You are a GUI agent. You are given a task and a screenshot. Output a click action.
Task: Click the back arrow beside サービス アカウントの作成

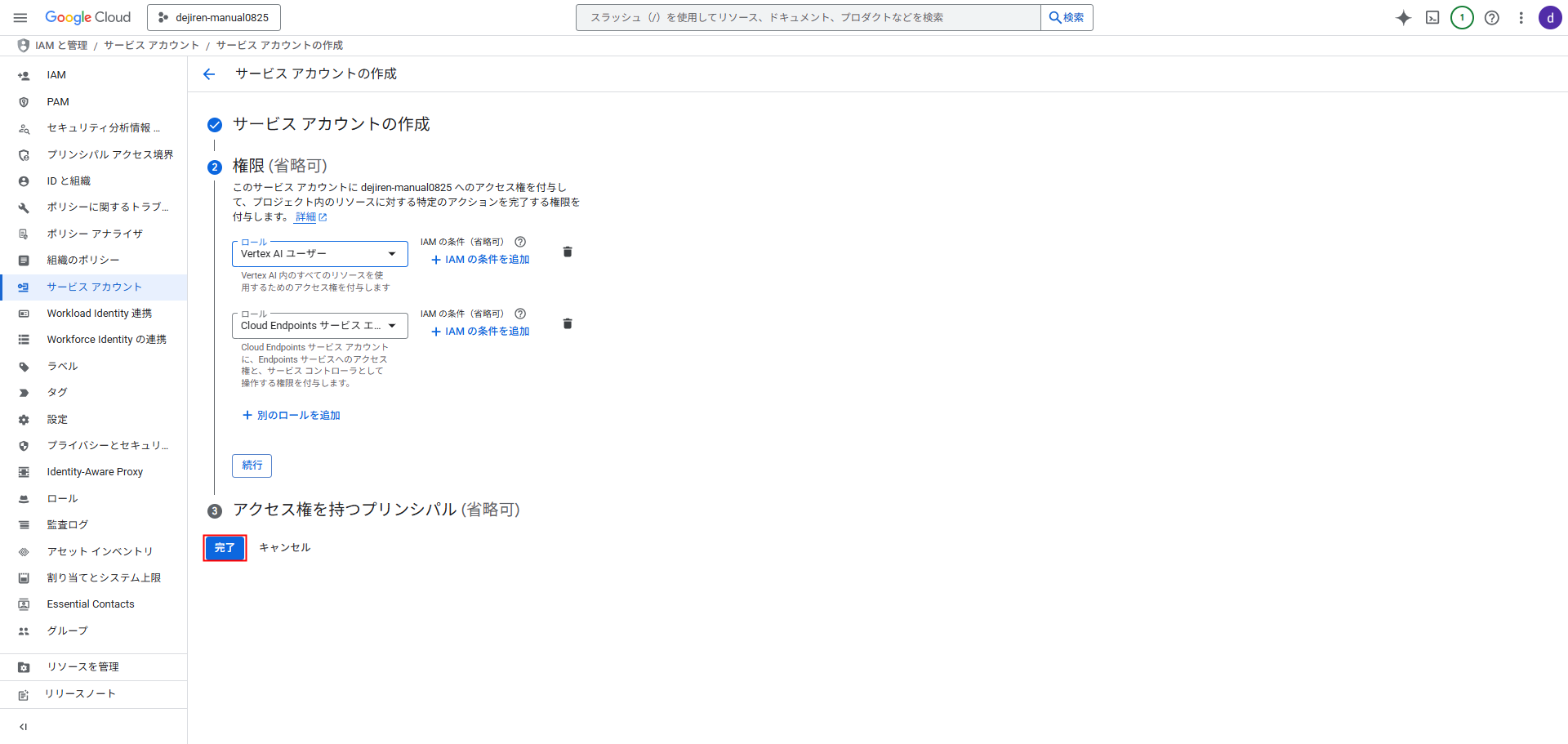[x=209, y=74]
